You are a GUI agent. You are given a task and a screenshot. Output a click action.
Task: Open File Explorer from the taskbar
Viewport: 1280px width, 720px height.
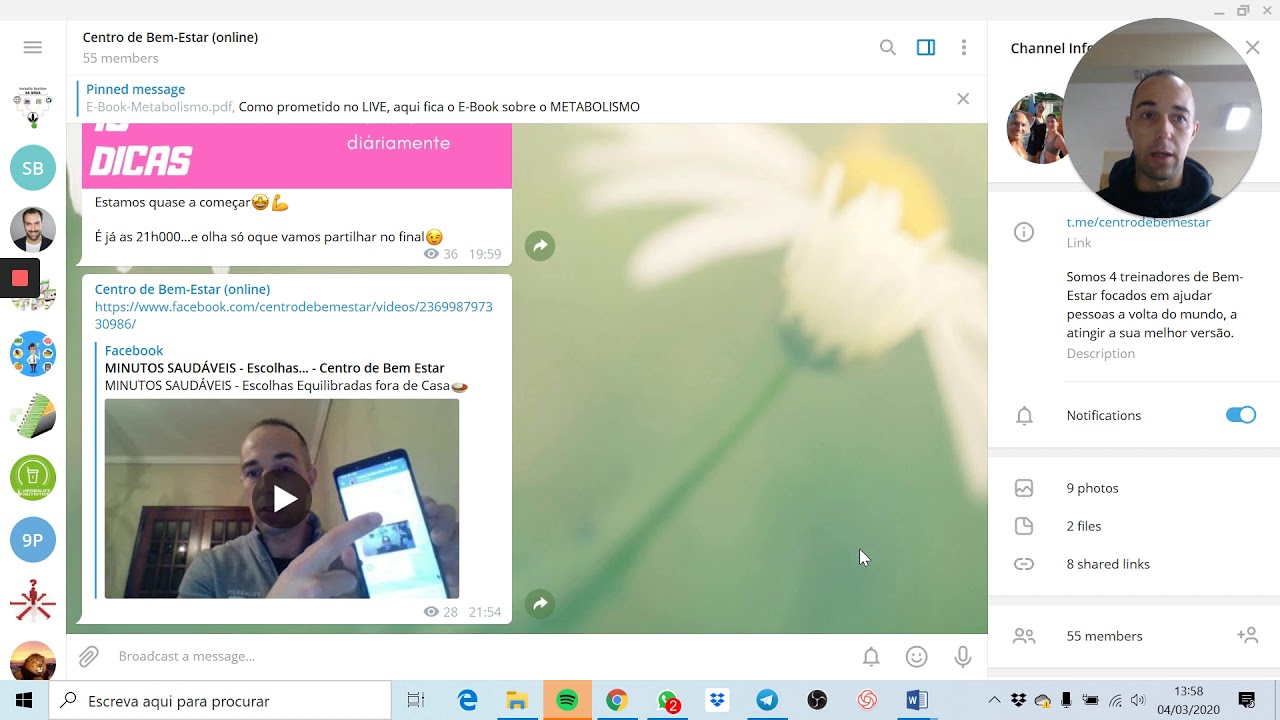coord(517,701)
